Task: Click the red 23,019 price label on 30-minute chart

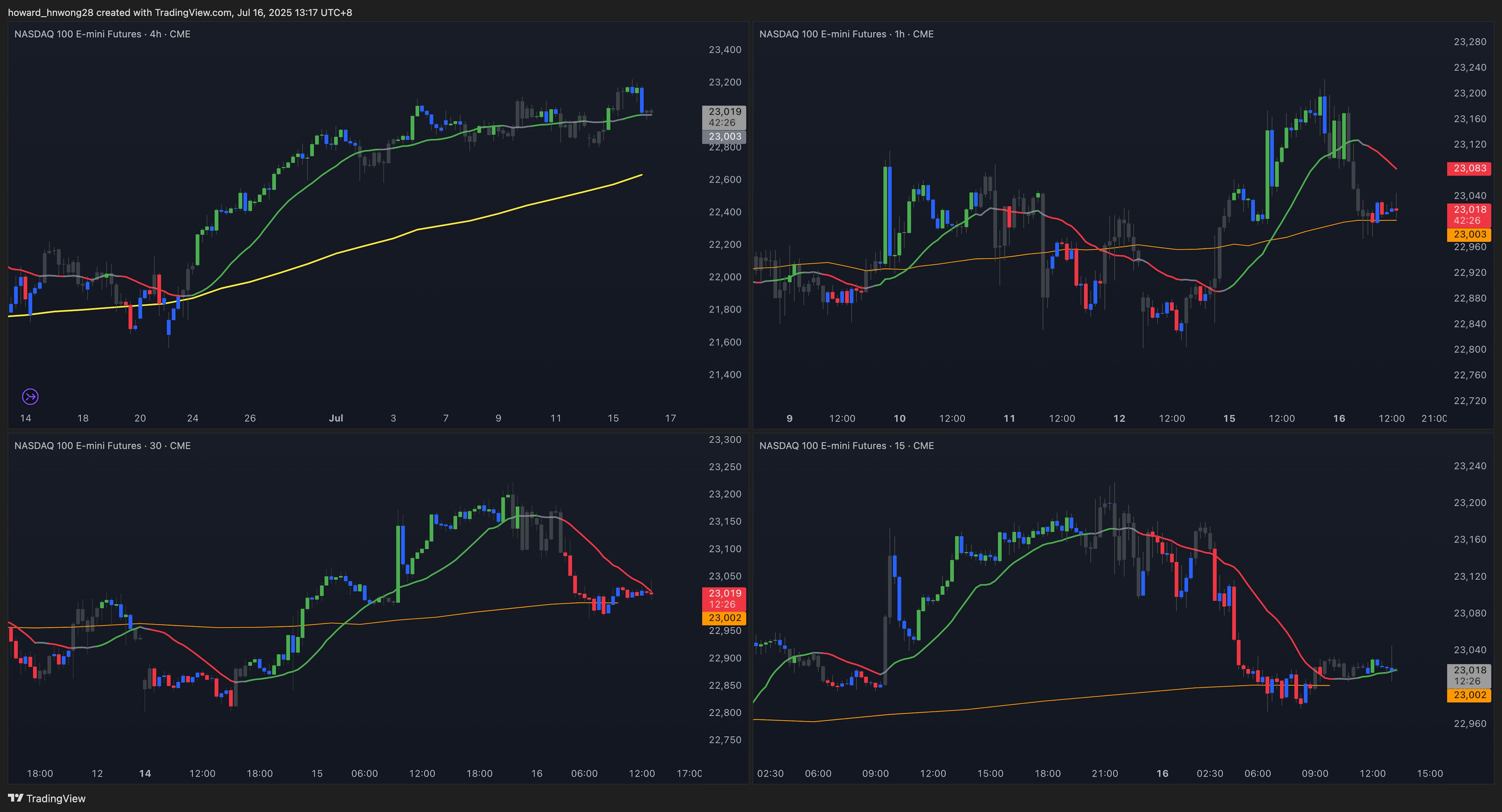Action: [x=724, y=599]
